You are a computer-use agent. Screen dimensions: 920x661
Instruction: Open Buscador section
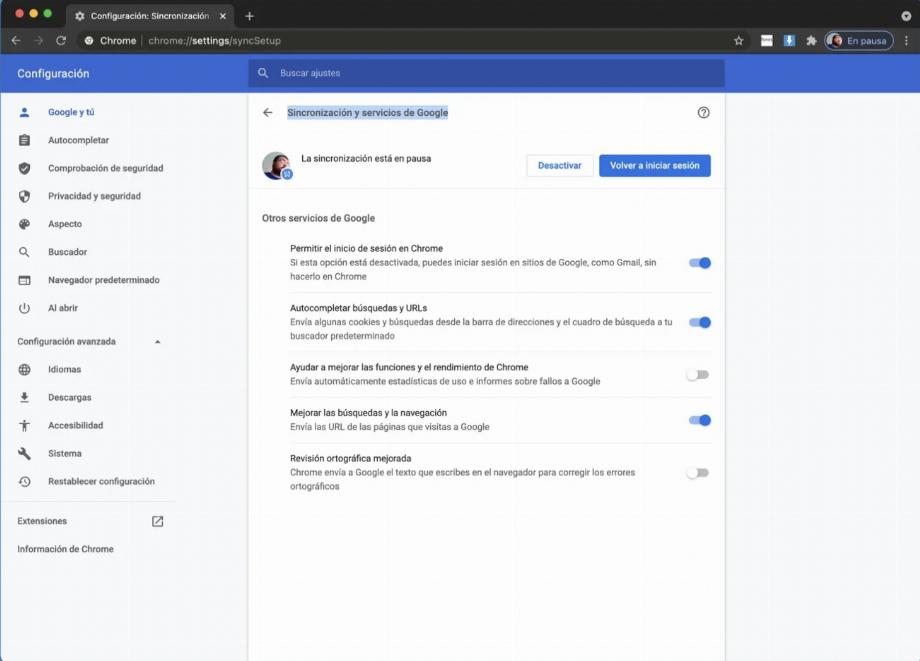(x=67, y=252)
